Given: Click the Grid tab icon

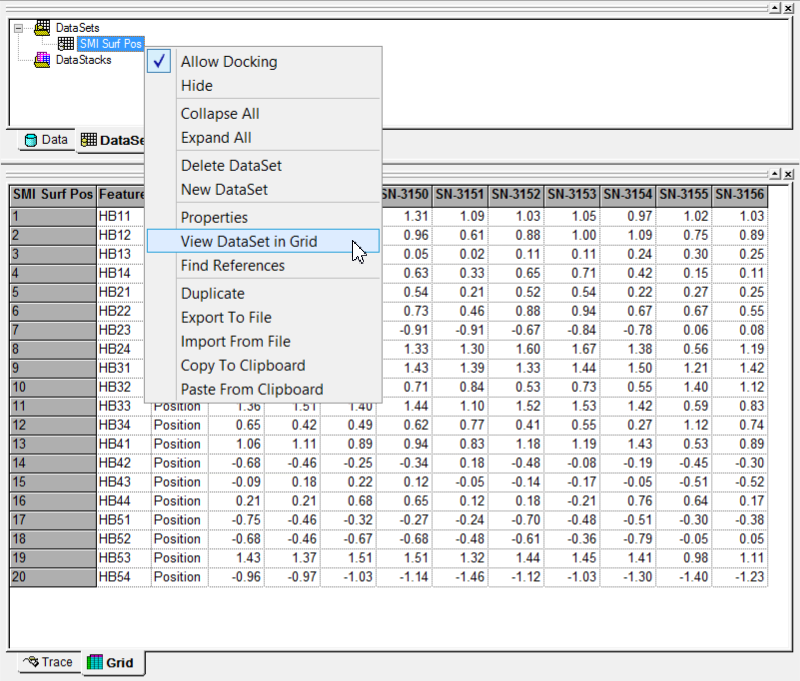Looking at the screenshot, I should tap(94, 662).
